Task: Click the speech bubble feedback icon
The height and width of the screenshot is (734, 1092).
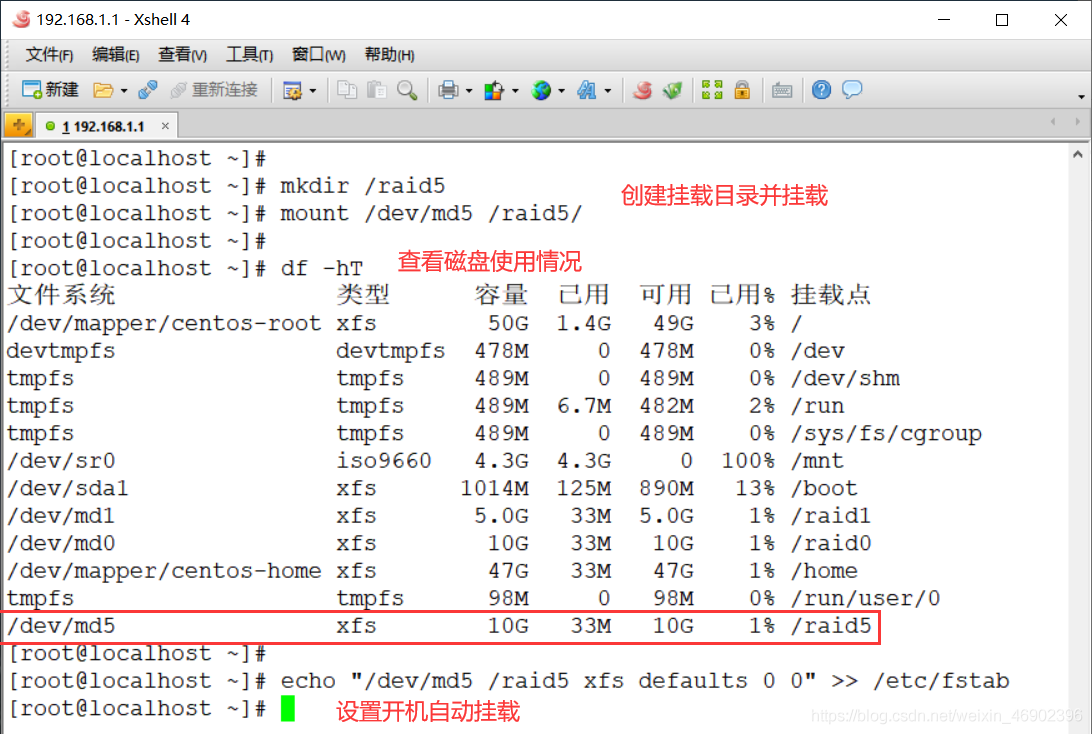Action: [852, 90]
